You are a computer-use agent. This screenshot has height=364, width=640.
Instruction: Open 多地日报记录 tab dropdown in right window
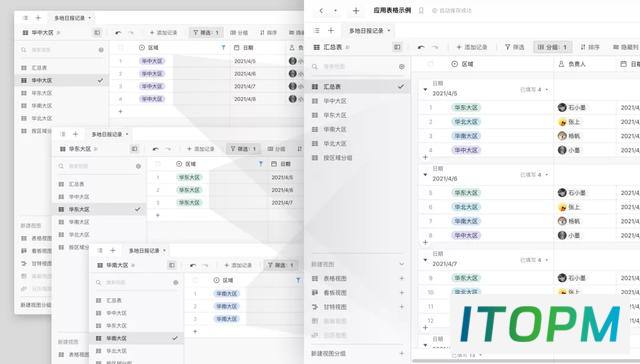[389, 31]
